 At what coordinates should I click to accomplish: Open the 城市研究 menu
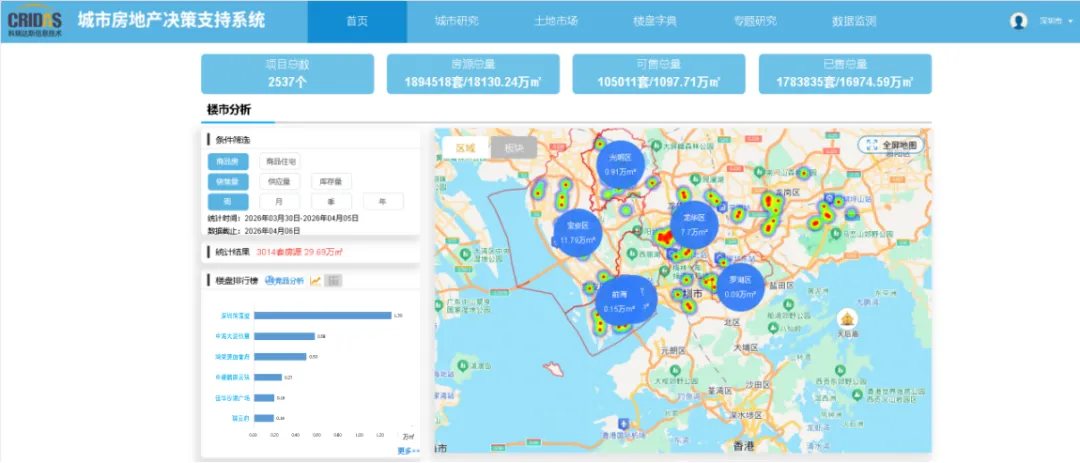tap(456, 21)
